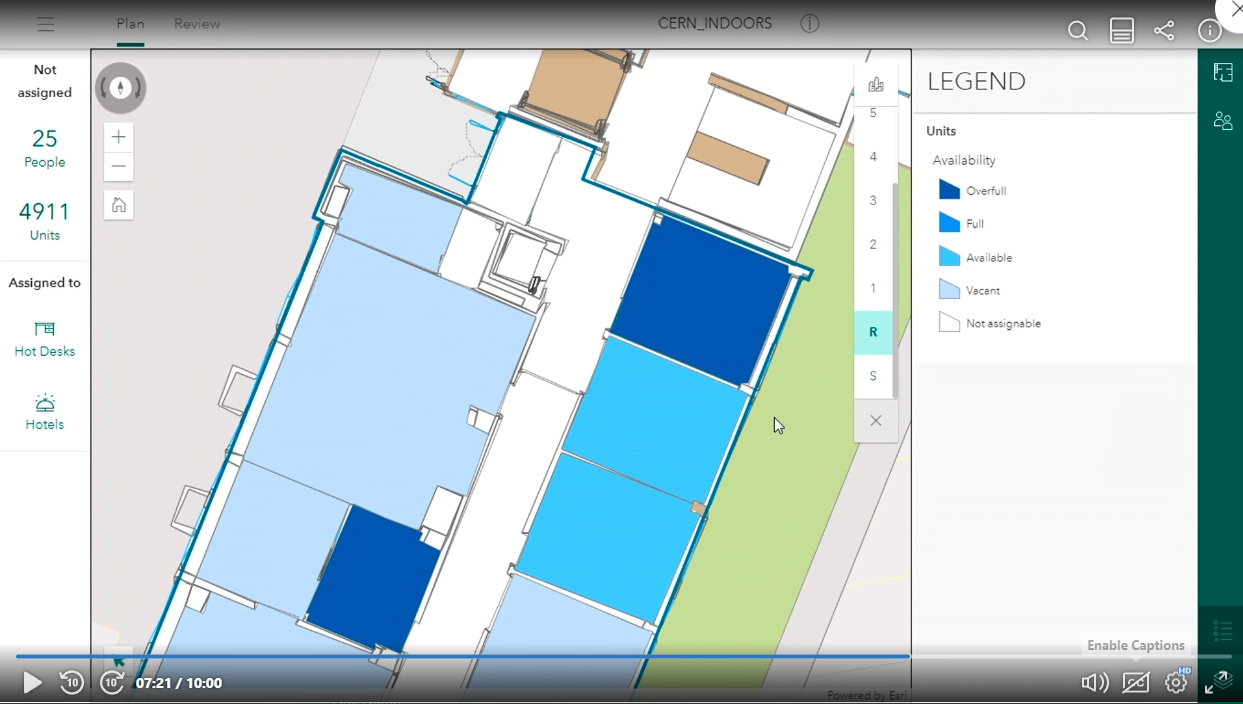Open the video quality settings gear
The height and width of the screenshot is (704, 1243).
(1177, 682)
